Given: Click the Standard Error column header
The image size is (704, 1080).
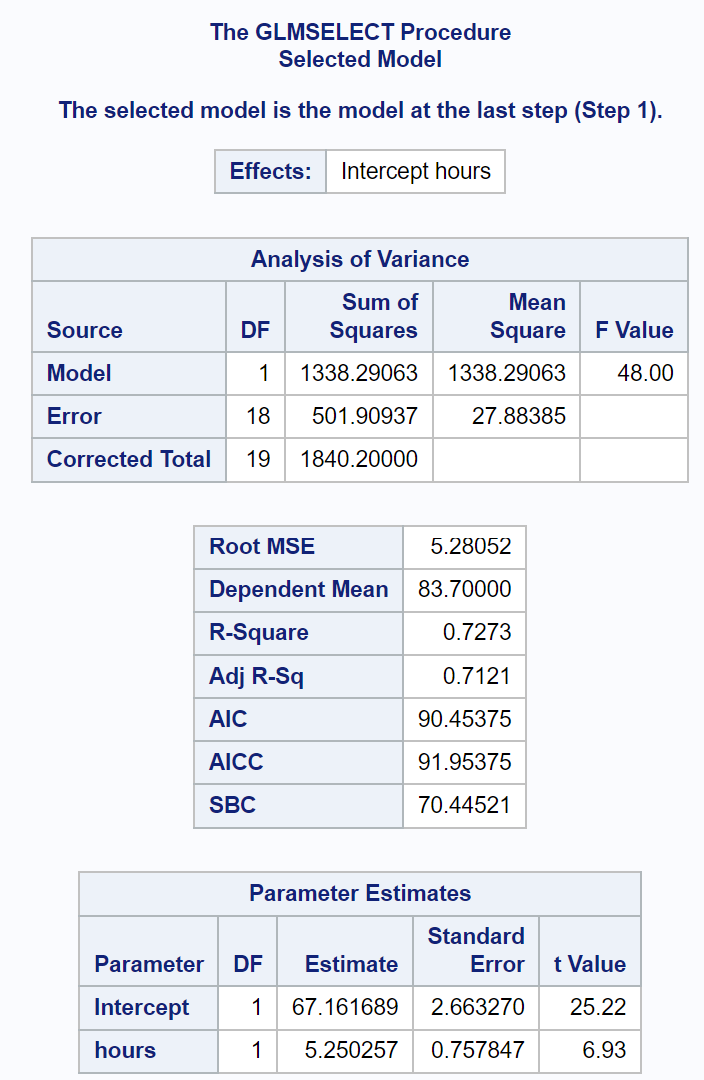Looking at the screenshot, I should 476,951.
